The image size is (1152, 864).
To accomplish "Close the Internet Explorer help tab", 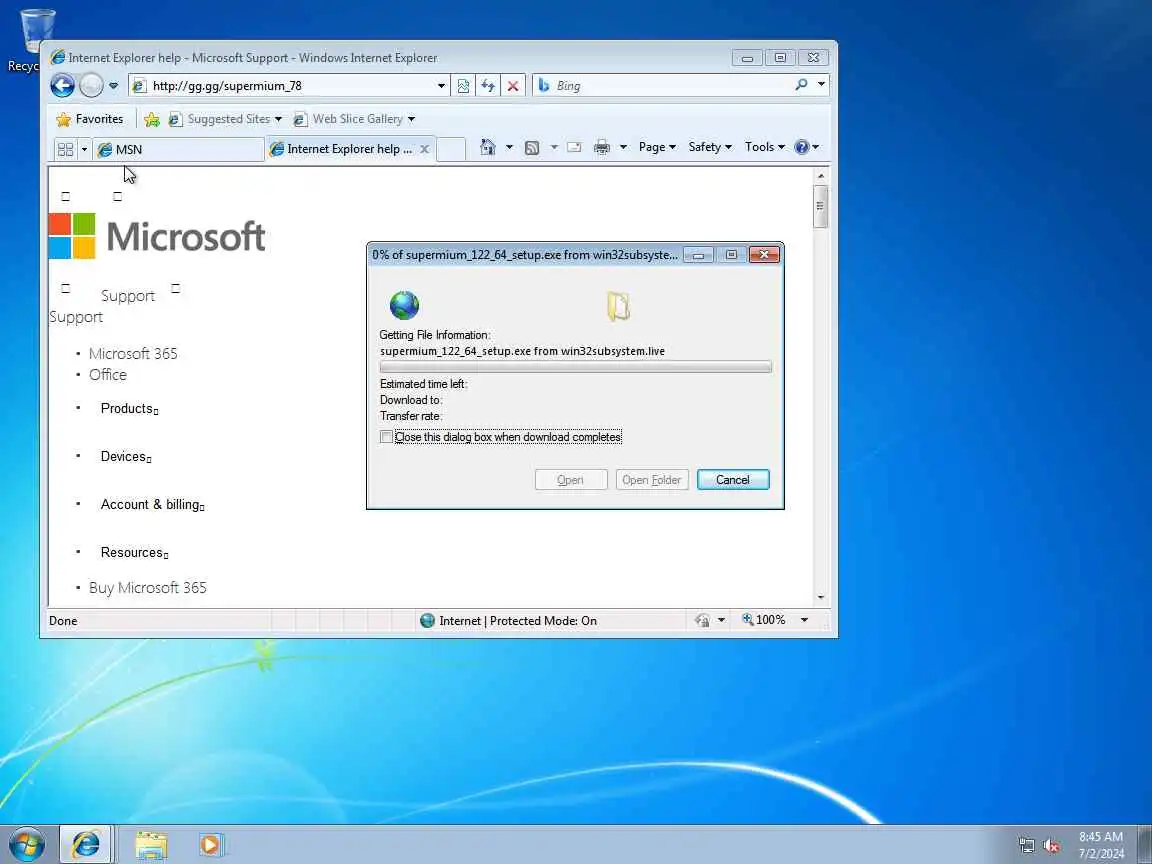I will 425,149.
